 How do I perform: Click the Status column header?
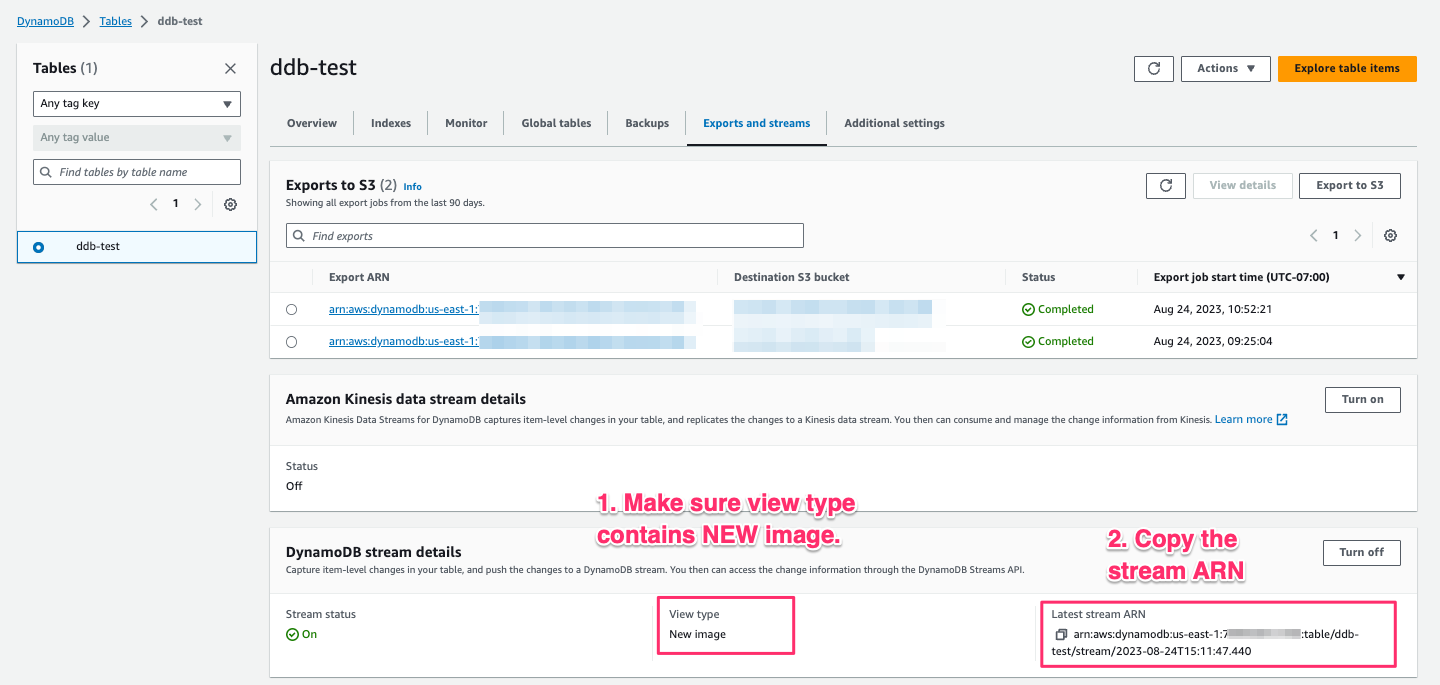tap(1038, 277)
